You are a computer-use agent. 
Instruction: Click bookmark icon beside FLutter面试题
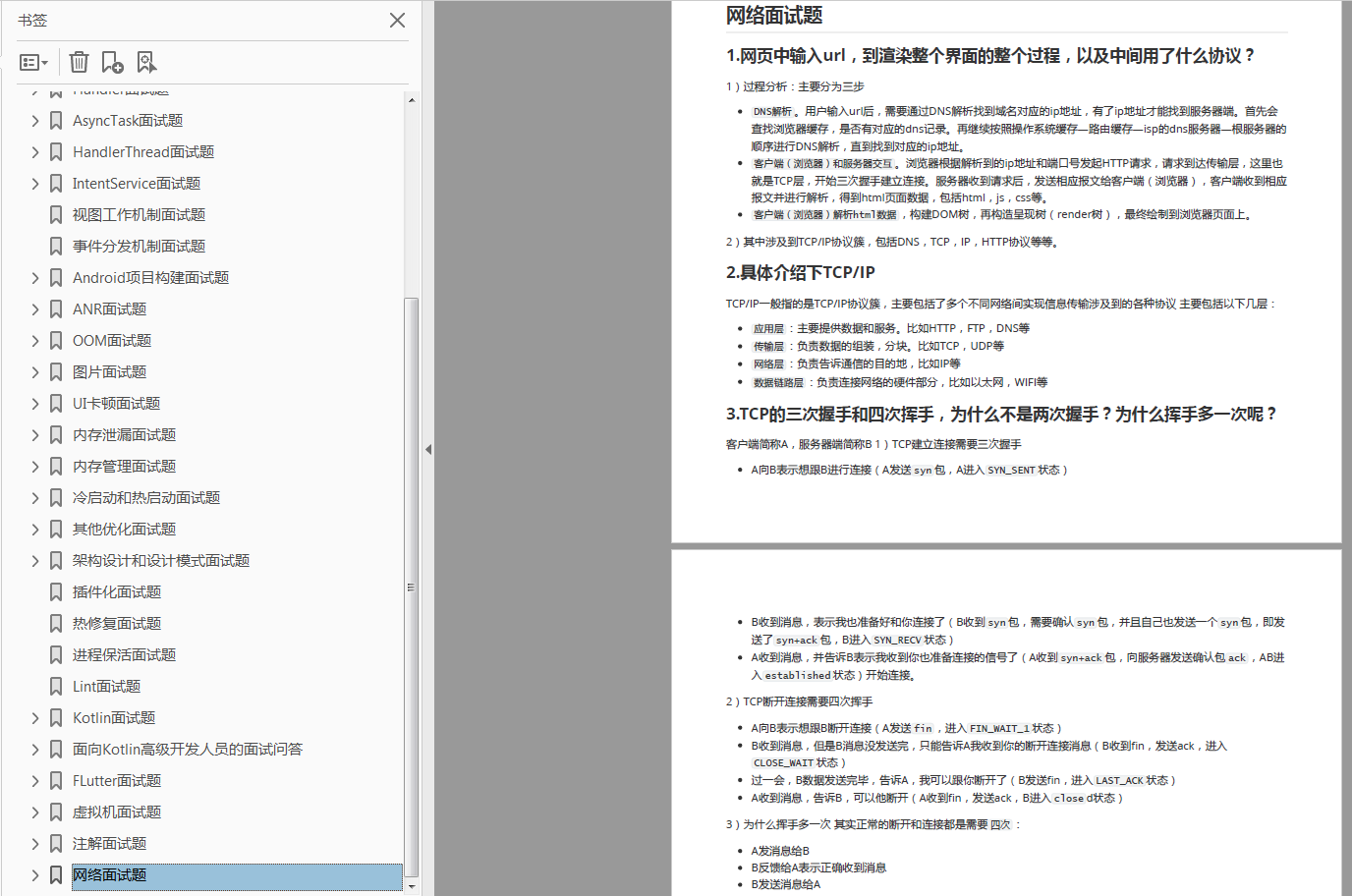[56, 781]
